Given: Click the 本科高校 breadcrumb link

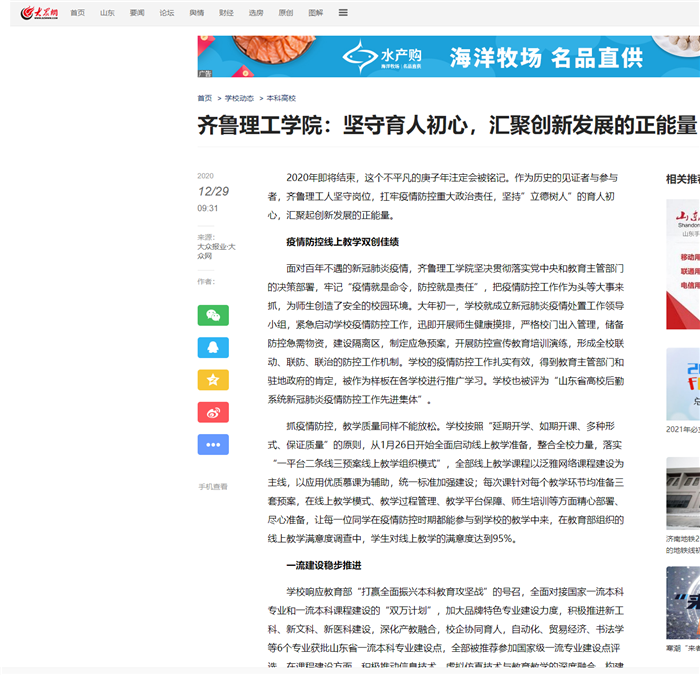Looking at the screenshot, I should tap(281, 98).
